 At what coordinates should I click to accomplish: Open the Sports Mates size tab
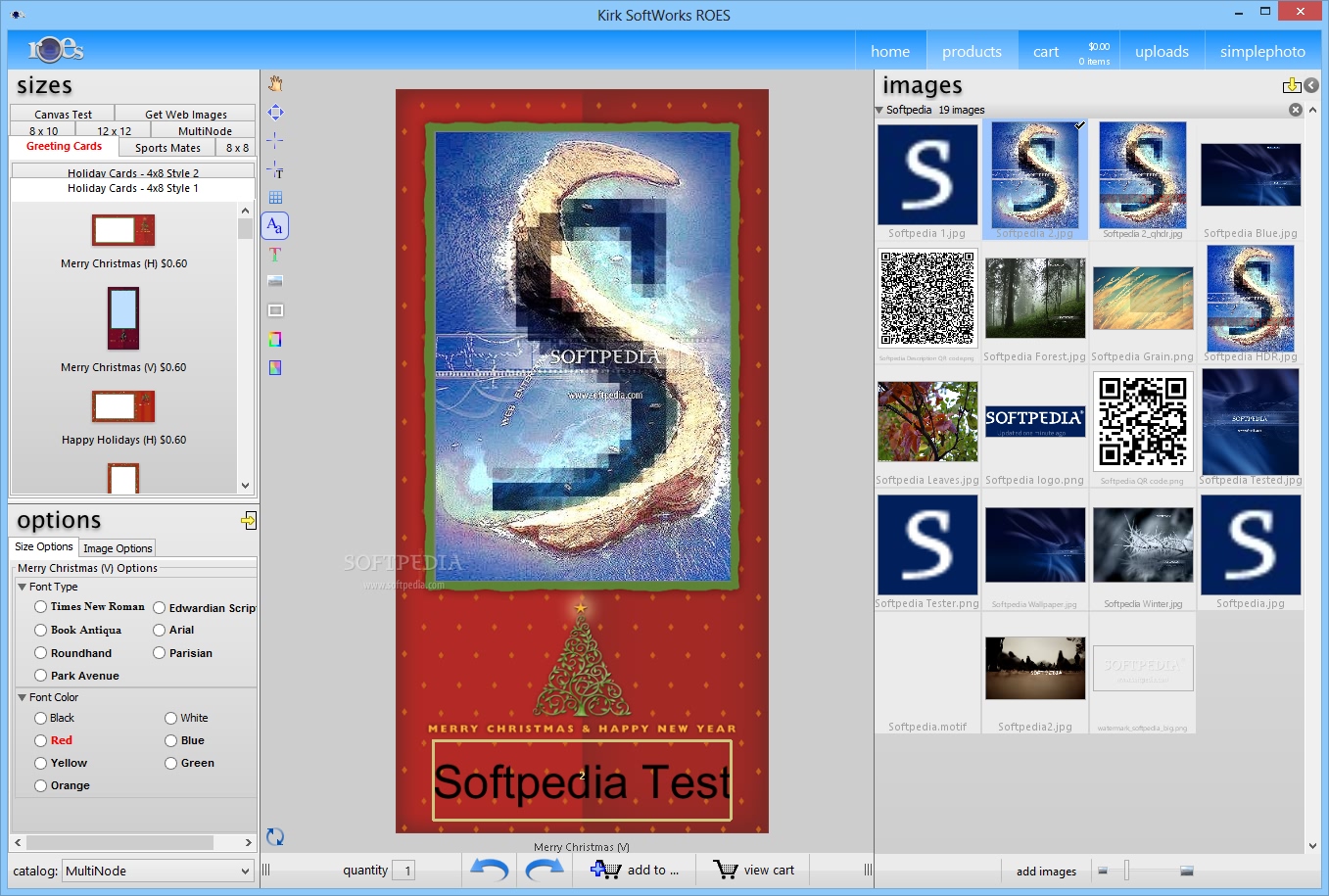167,148
